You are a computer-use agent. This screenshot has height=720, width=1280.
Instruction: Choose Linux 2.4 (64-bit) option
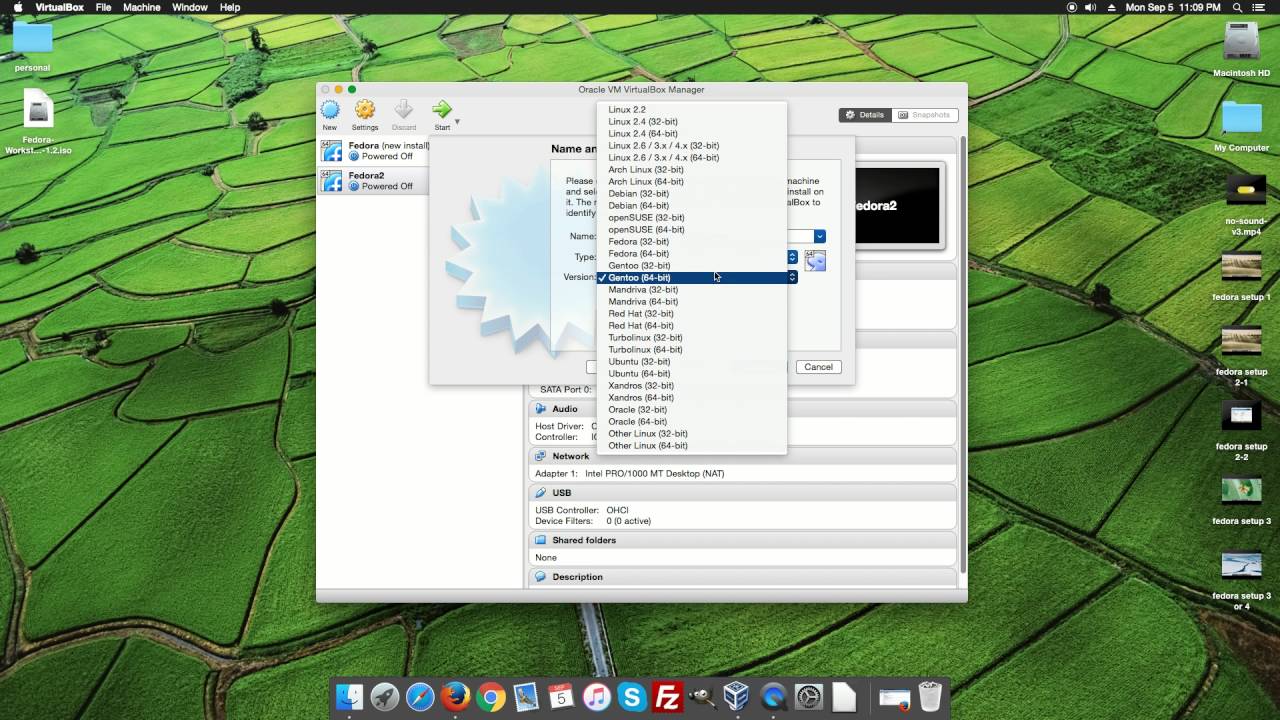[x=691, y=133]
